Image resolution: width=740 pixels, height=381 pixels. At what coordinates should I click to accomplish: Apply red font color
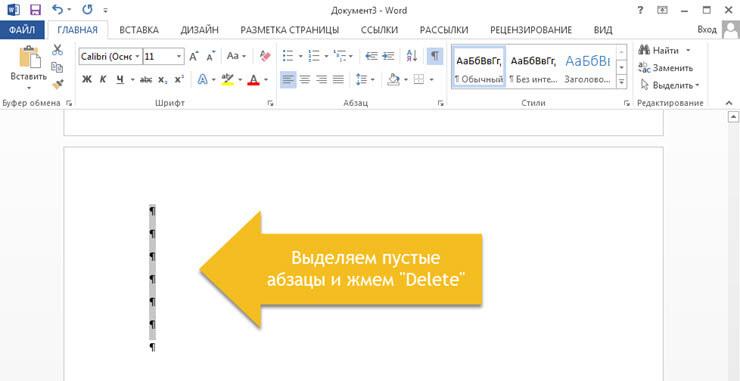[253, 80]
